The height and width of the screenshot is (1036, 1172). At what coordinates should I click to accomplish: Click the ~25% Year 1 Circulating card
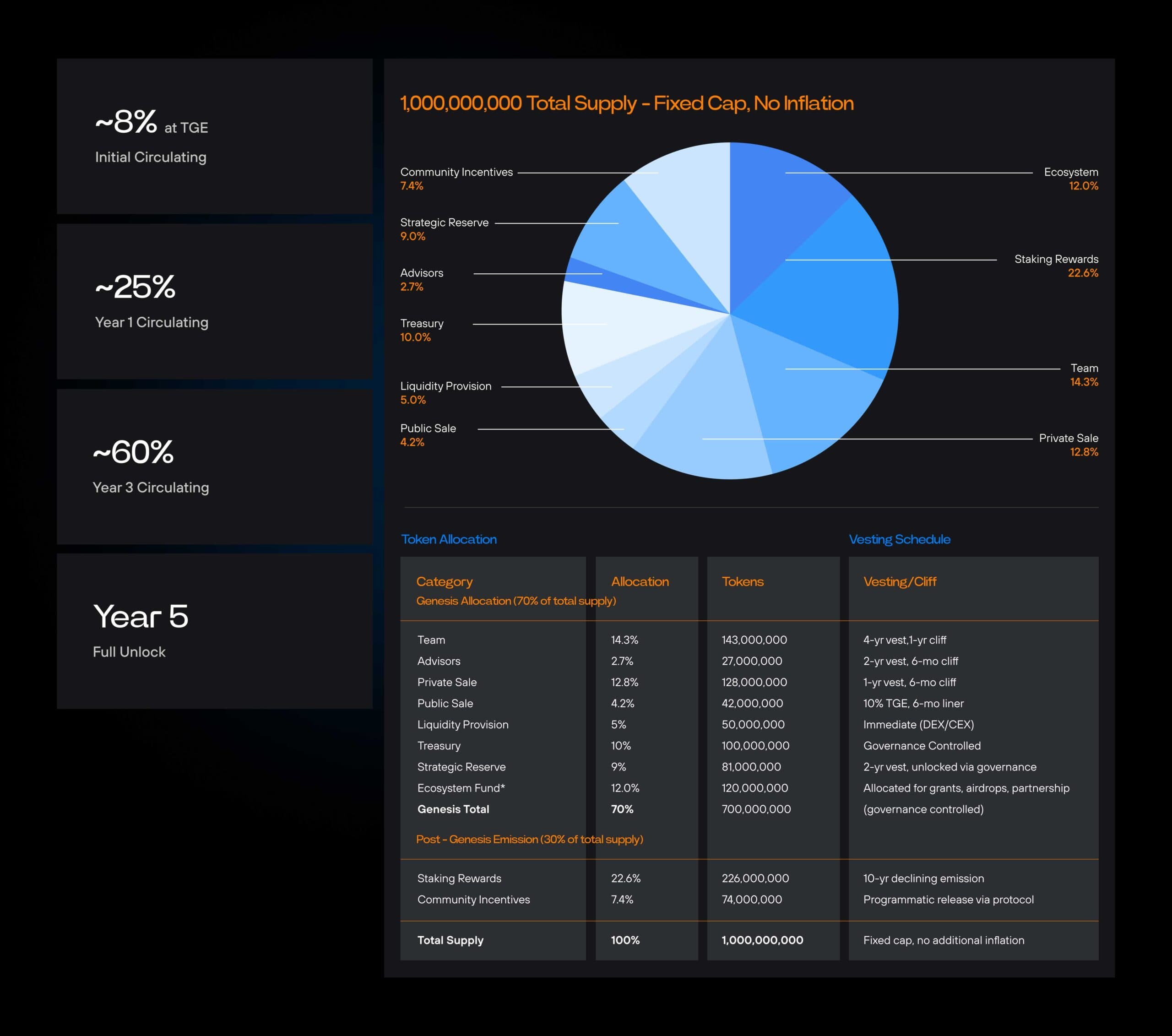214,302
